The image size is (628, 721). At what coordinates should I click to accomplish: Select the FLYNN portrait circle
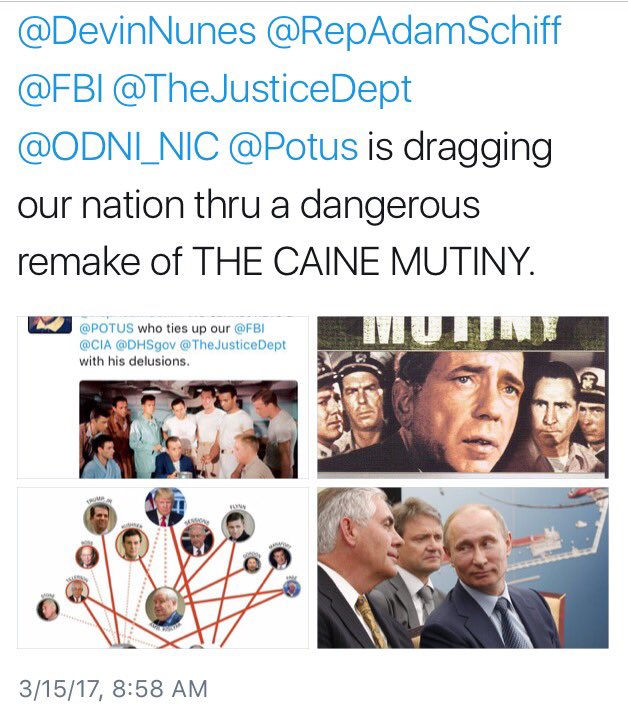click(x=238, y=526)
